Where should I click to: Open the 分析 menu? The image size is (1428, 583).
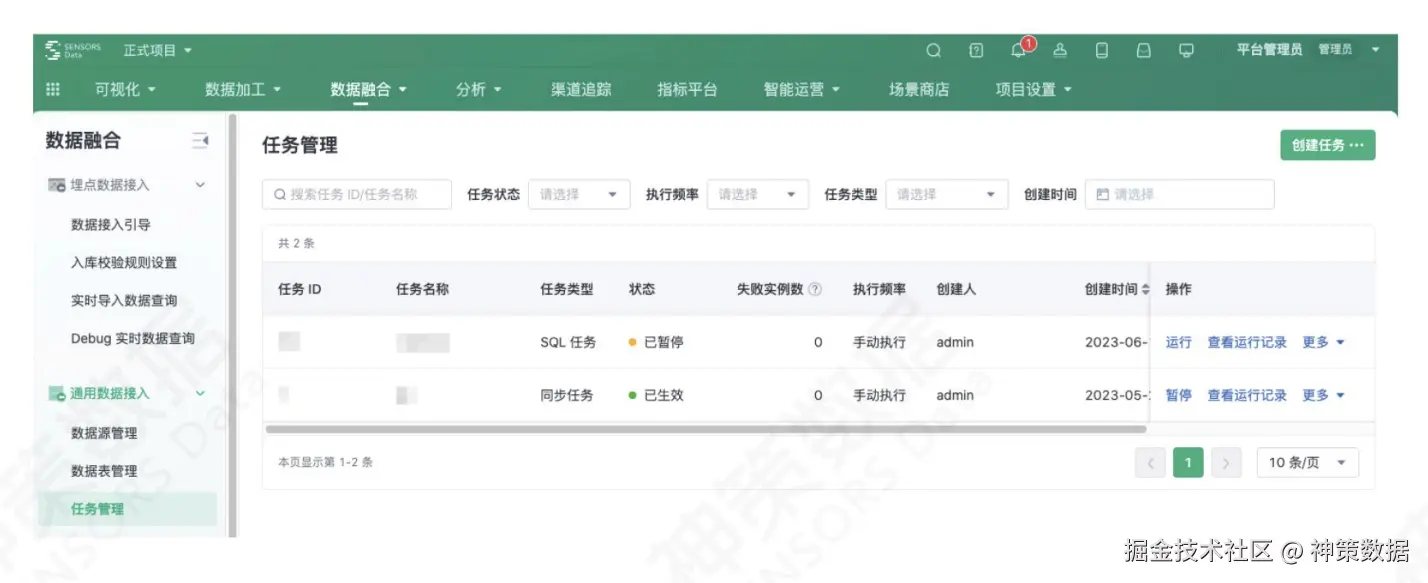click(478, 89)
